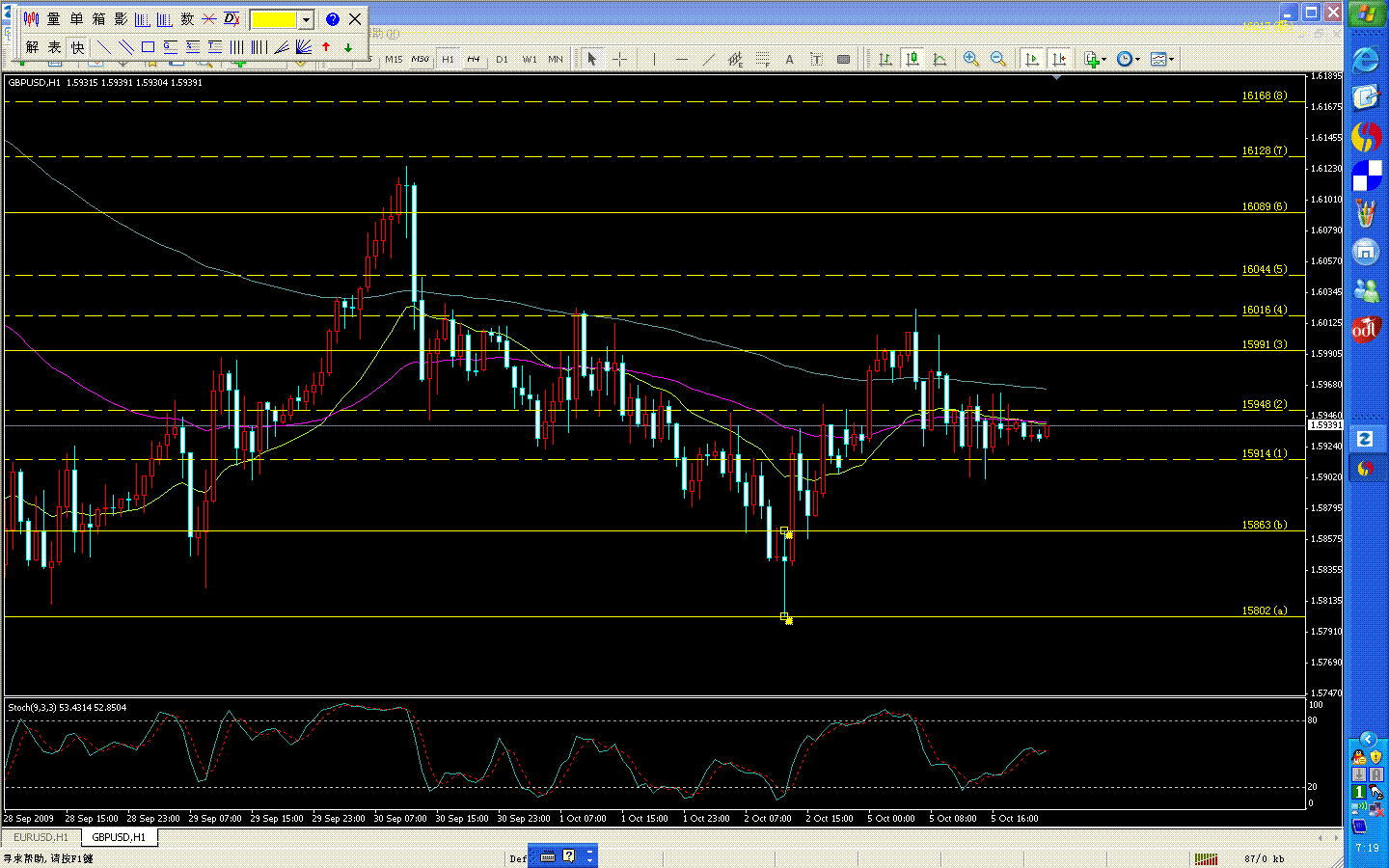Switch chart to W1 timeframe

point(530,59)
